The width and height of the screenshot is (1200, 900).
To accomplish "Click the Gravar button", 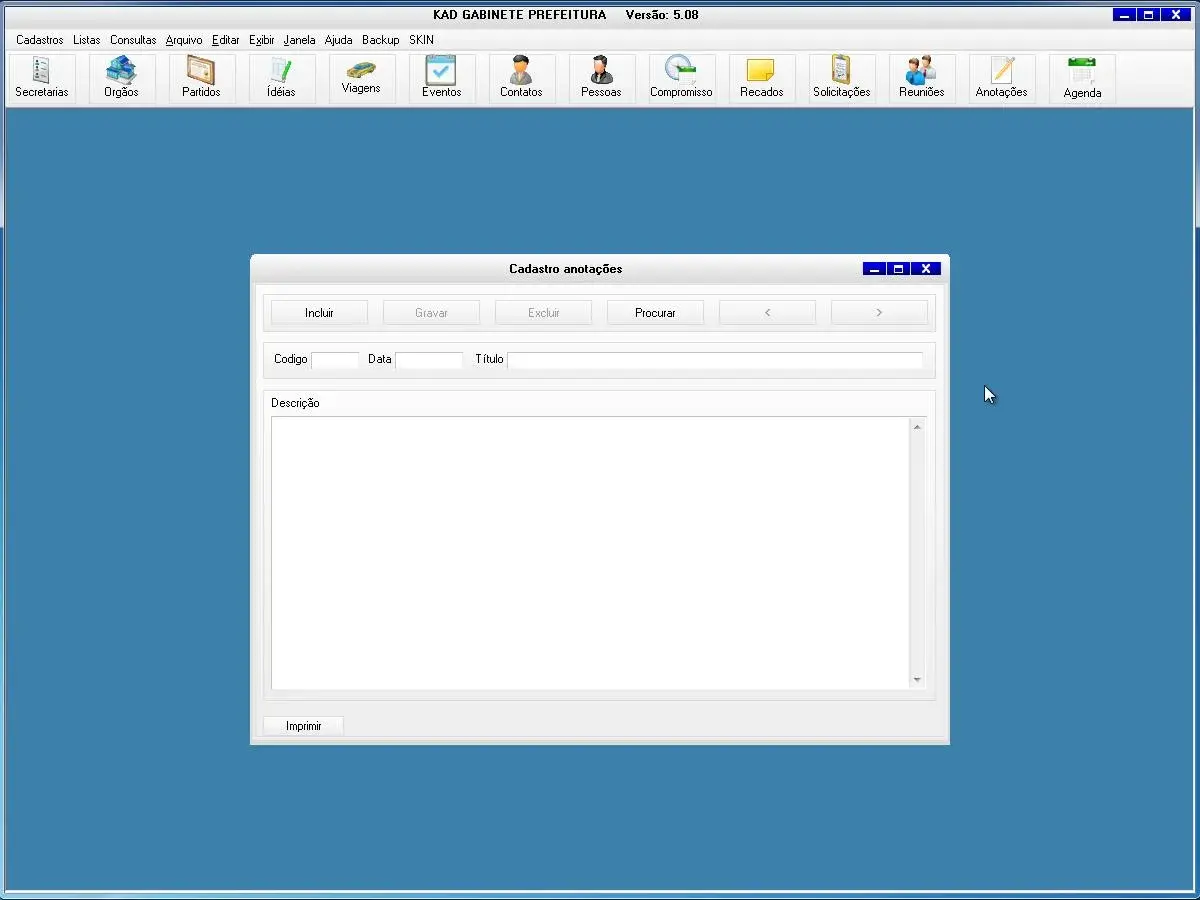I will coord(431,313).
